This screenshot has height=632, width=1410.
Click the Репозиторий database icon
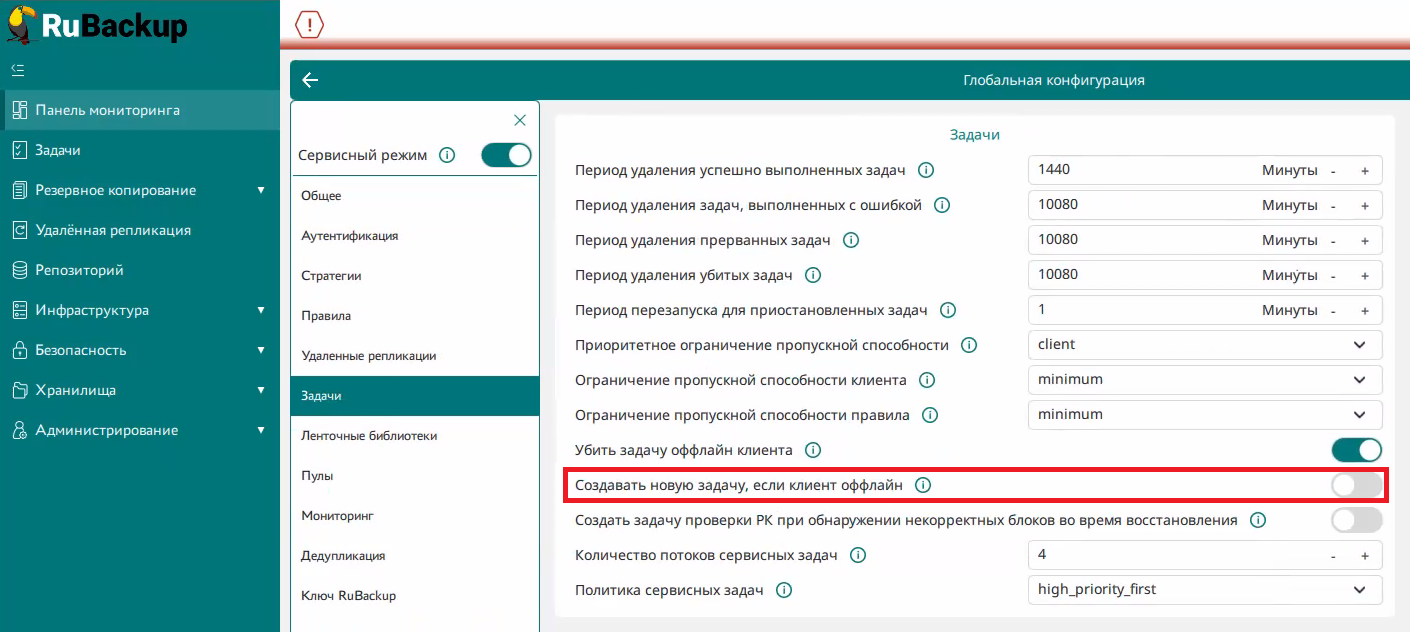click(x=19, y=270)
